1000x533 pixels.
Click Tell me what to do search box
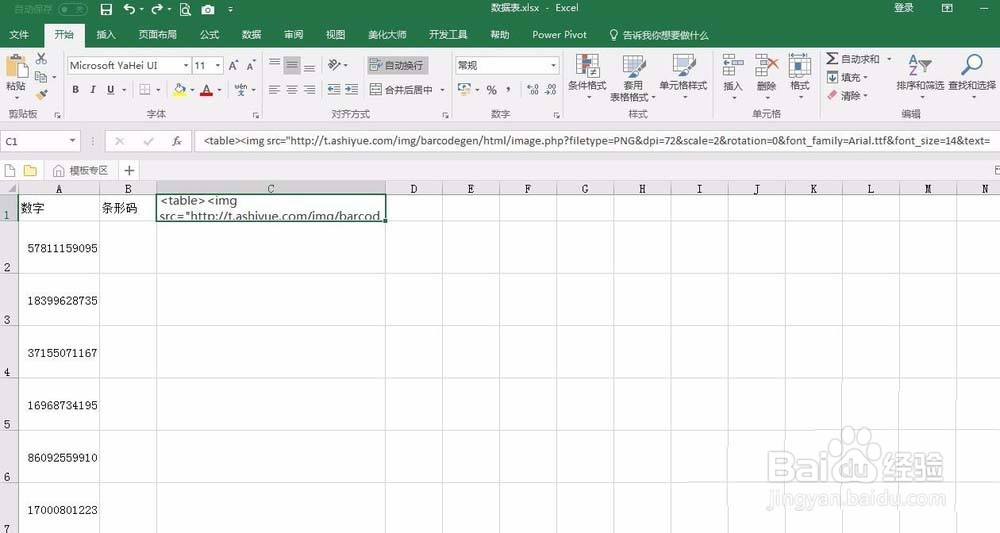point(659,35)
